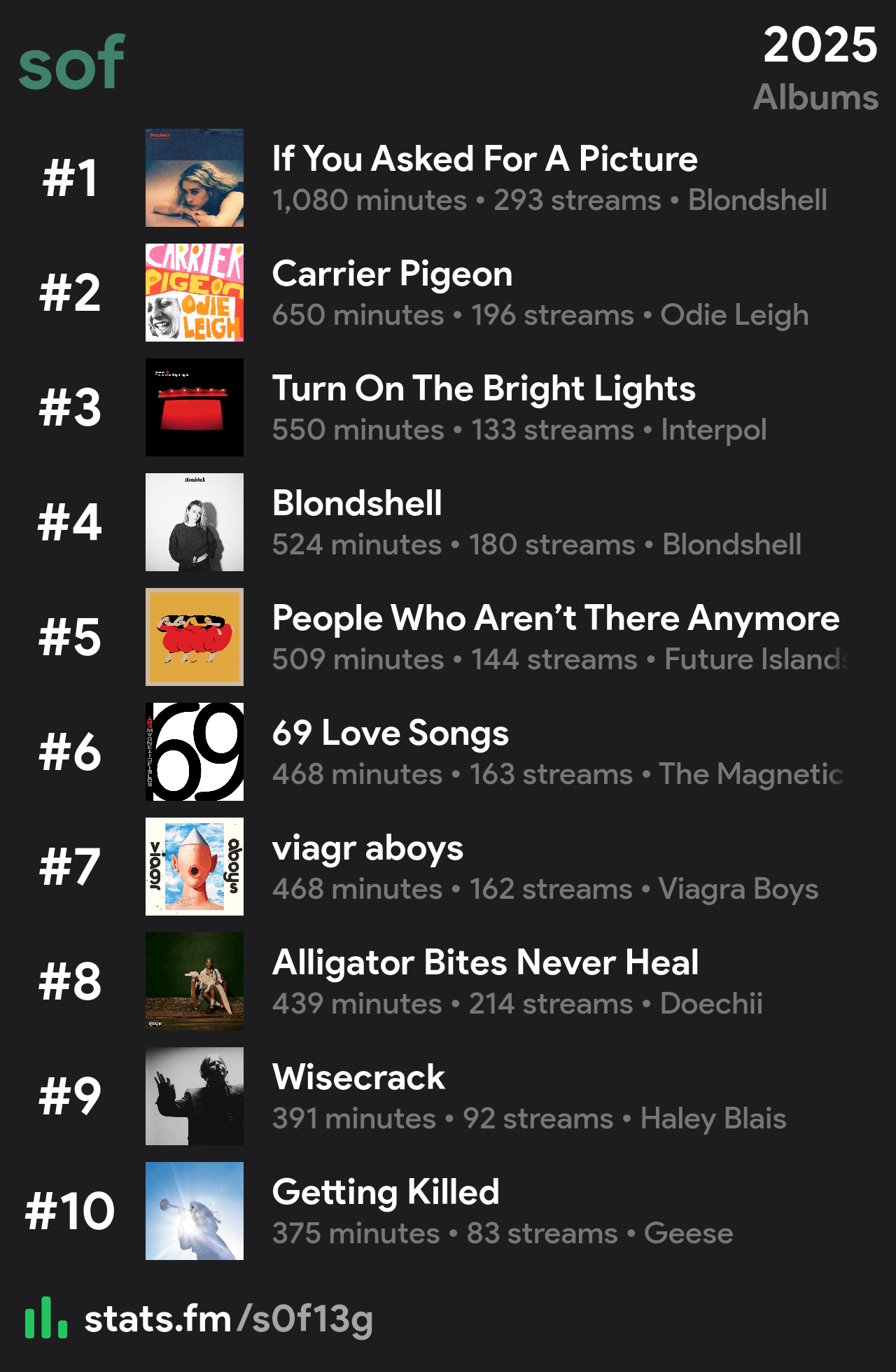Select the Carrier Pigeon album title
The height and width of the screenshot is (1372, 896).
[392, 274]
